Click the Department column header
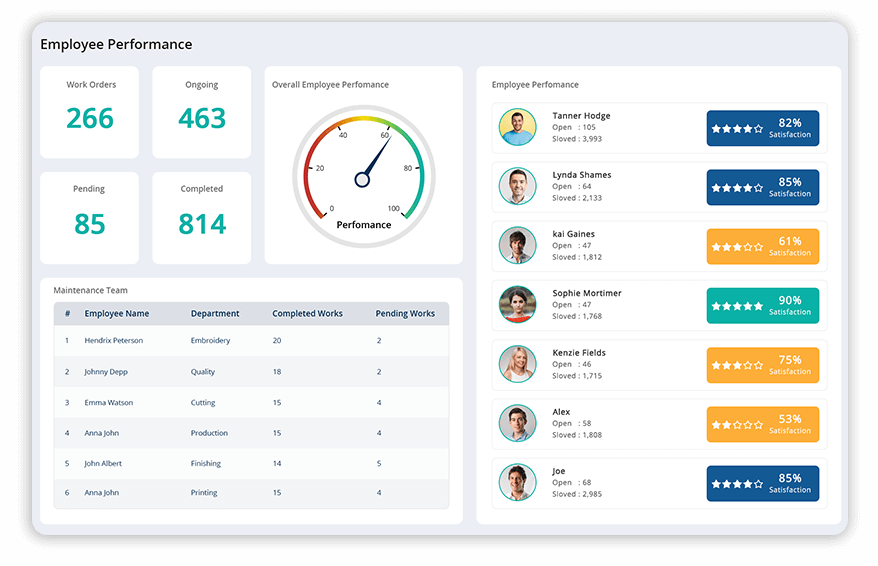 (215, 314)
